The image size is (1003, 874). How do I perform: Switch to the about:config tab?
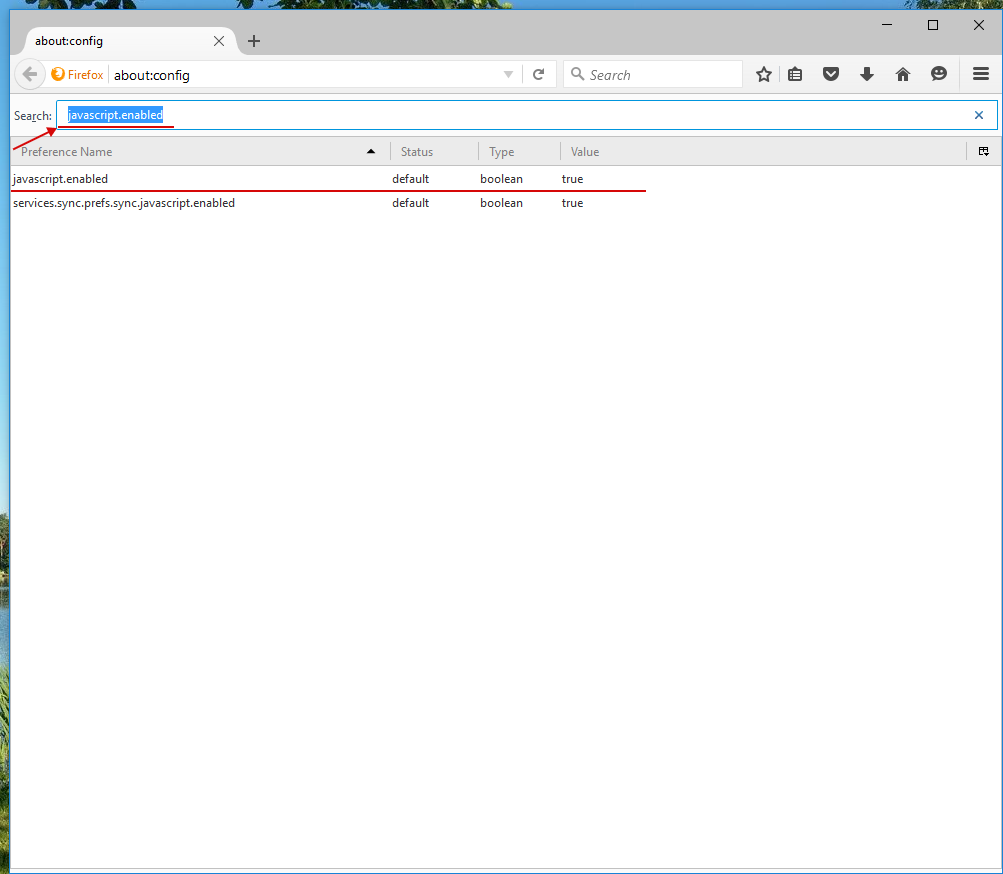pos(131,41)
